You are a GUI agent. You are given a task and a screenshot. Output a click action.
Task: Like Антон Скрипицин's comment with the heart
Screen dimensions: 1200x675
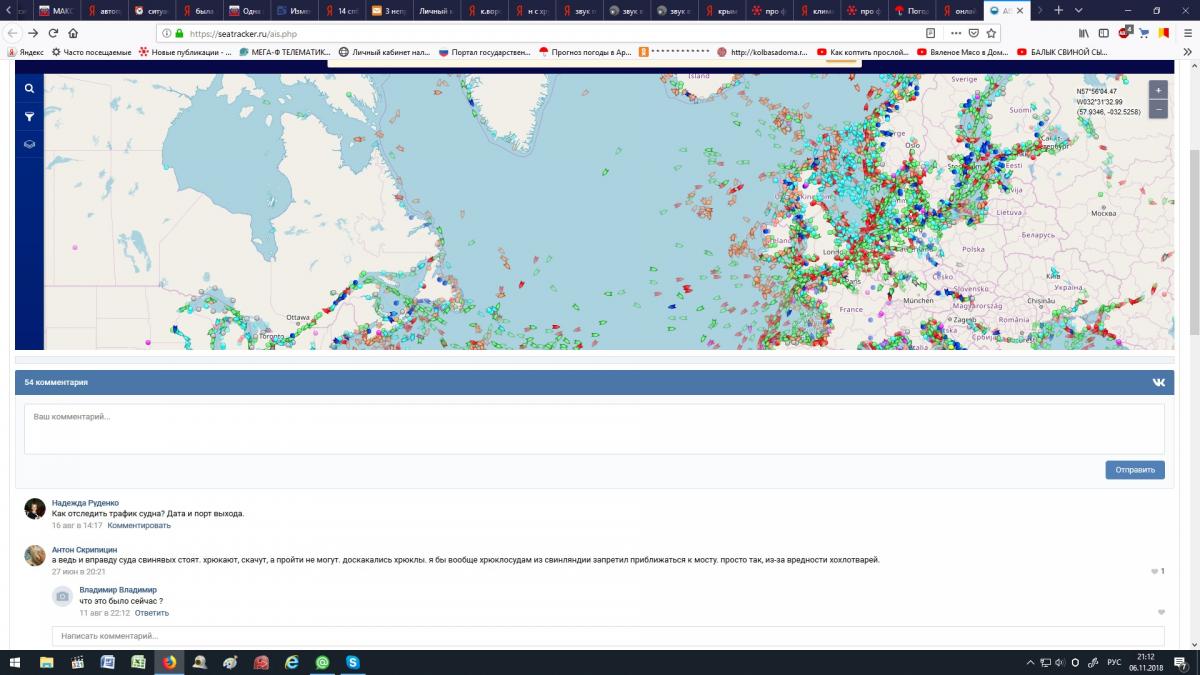point(1153,571)
